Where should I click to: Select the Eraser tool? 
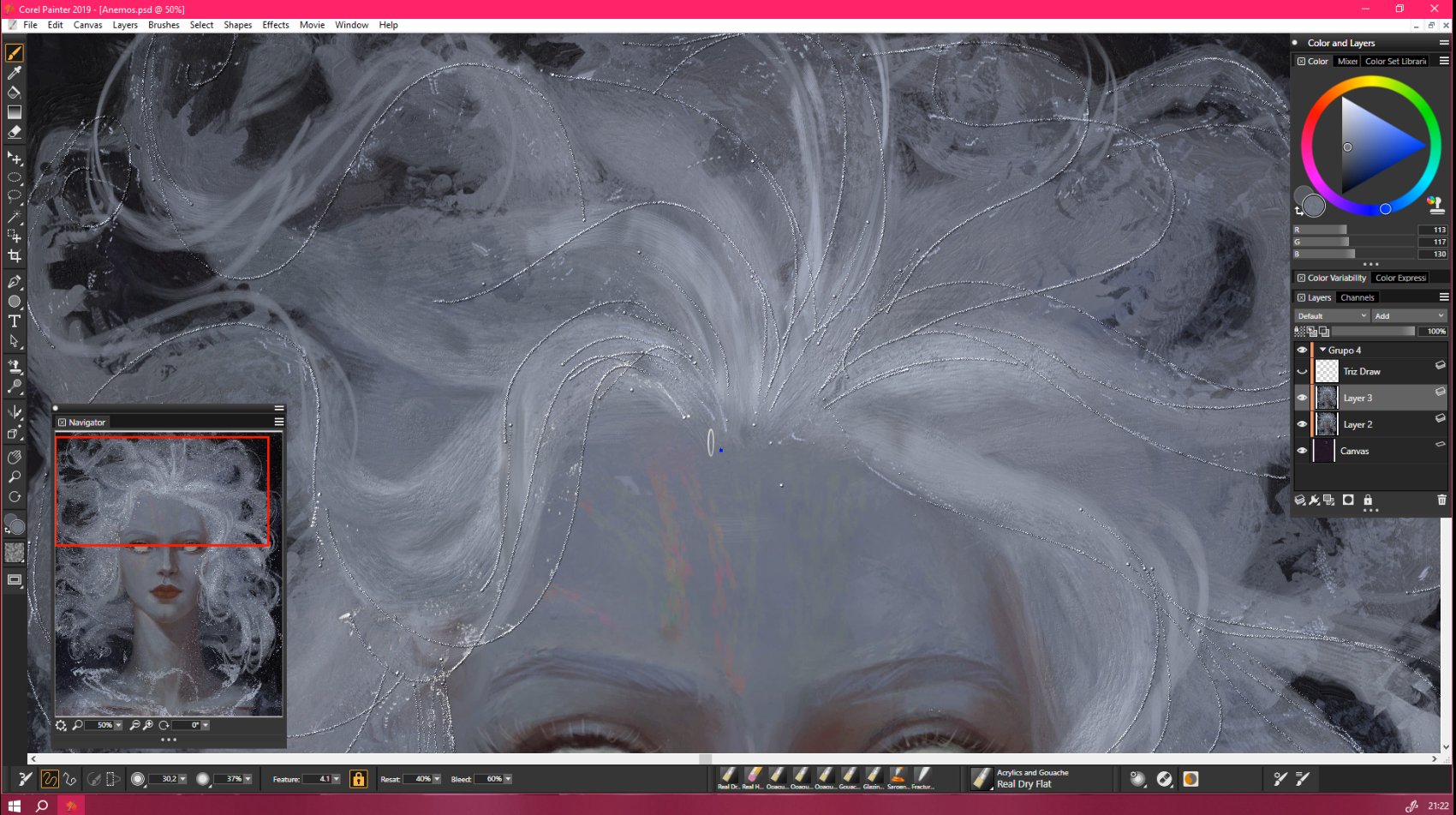[x=15, y=132]
